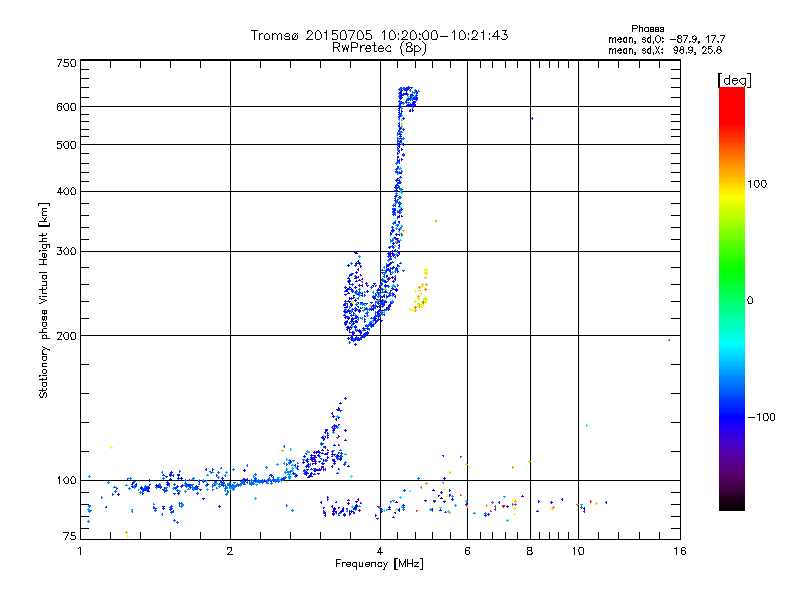Click the colorbar tick label "-100"
This screenshot has height=600, width=800.
pyautogui.click(x=762, y=417)
